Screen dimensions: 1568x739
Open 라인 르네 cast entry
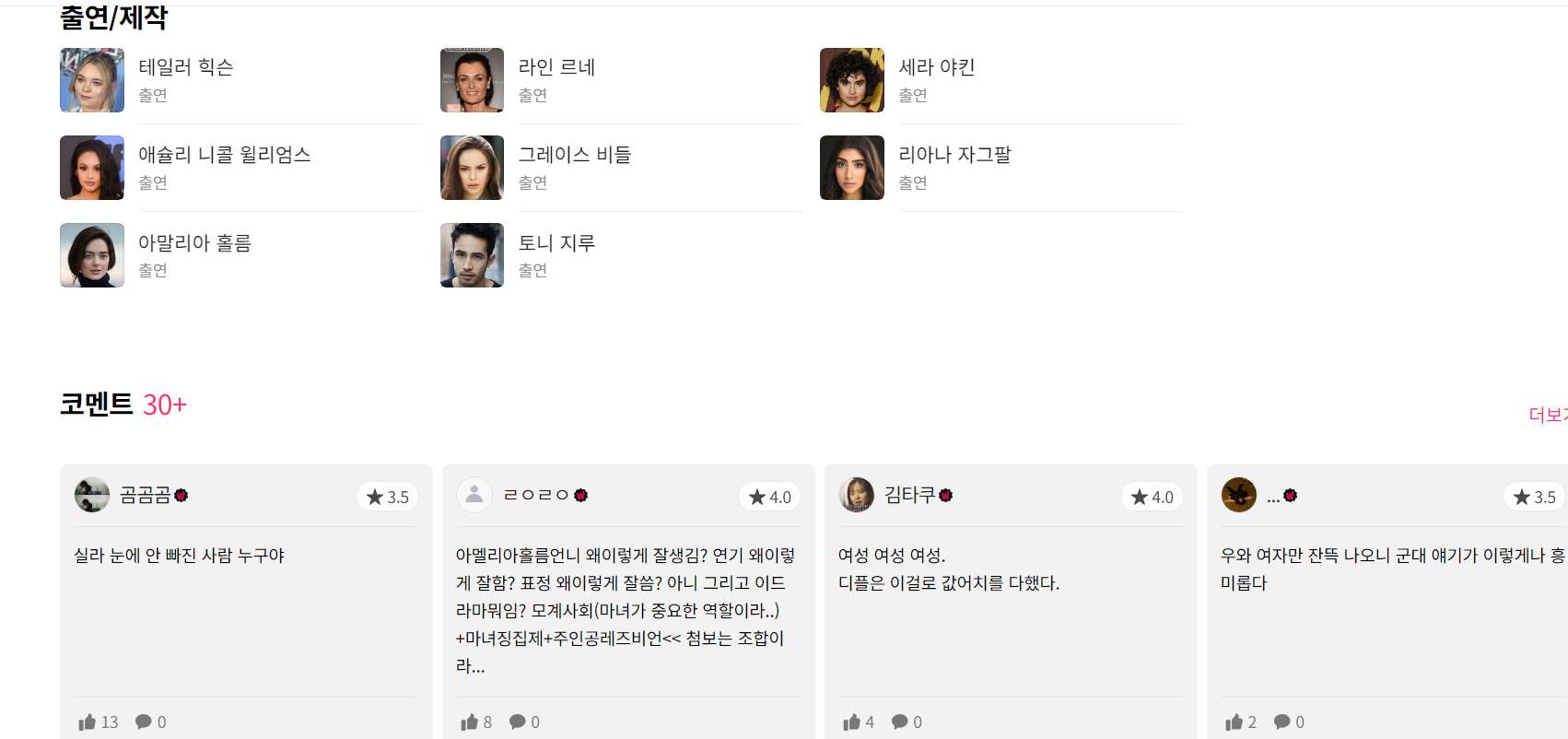click(x=556, y=67)
